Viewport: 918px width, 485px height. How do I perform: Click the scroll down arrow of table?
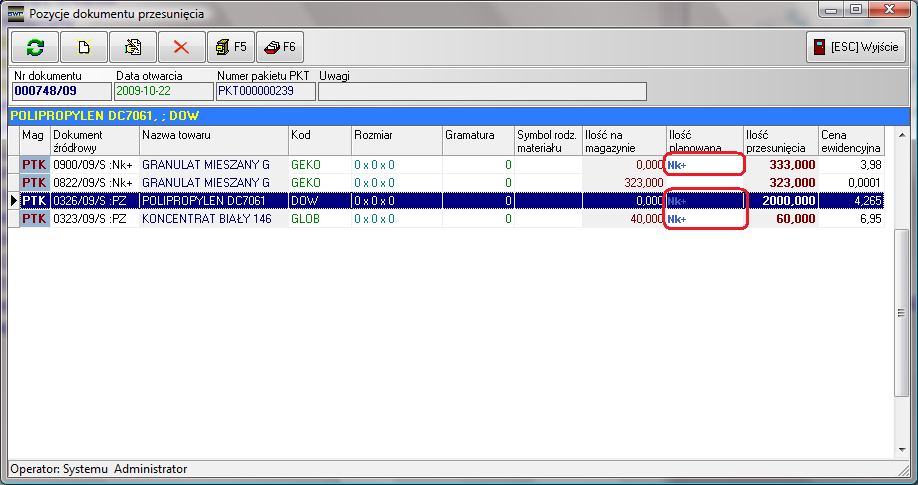coord(903,450)
